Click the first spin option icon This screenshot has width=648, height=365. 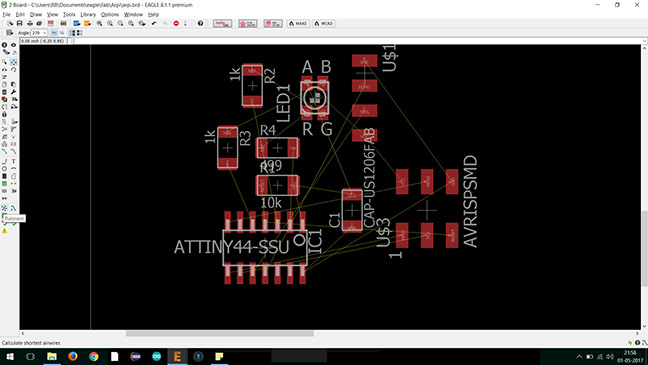(72, 33)
